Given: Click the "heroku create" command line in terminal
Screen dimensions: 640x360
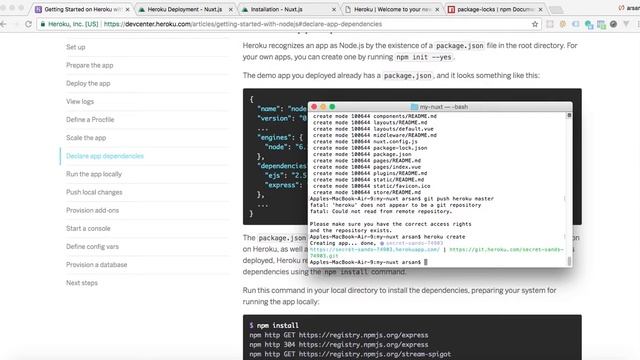Looking at the screenshot, I should pos(387,237).
